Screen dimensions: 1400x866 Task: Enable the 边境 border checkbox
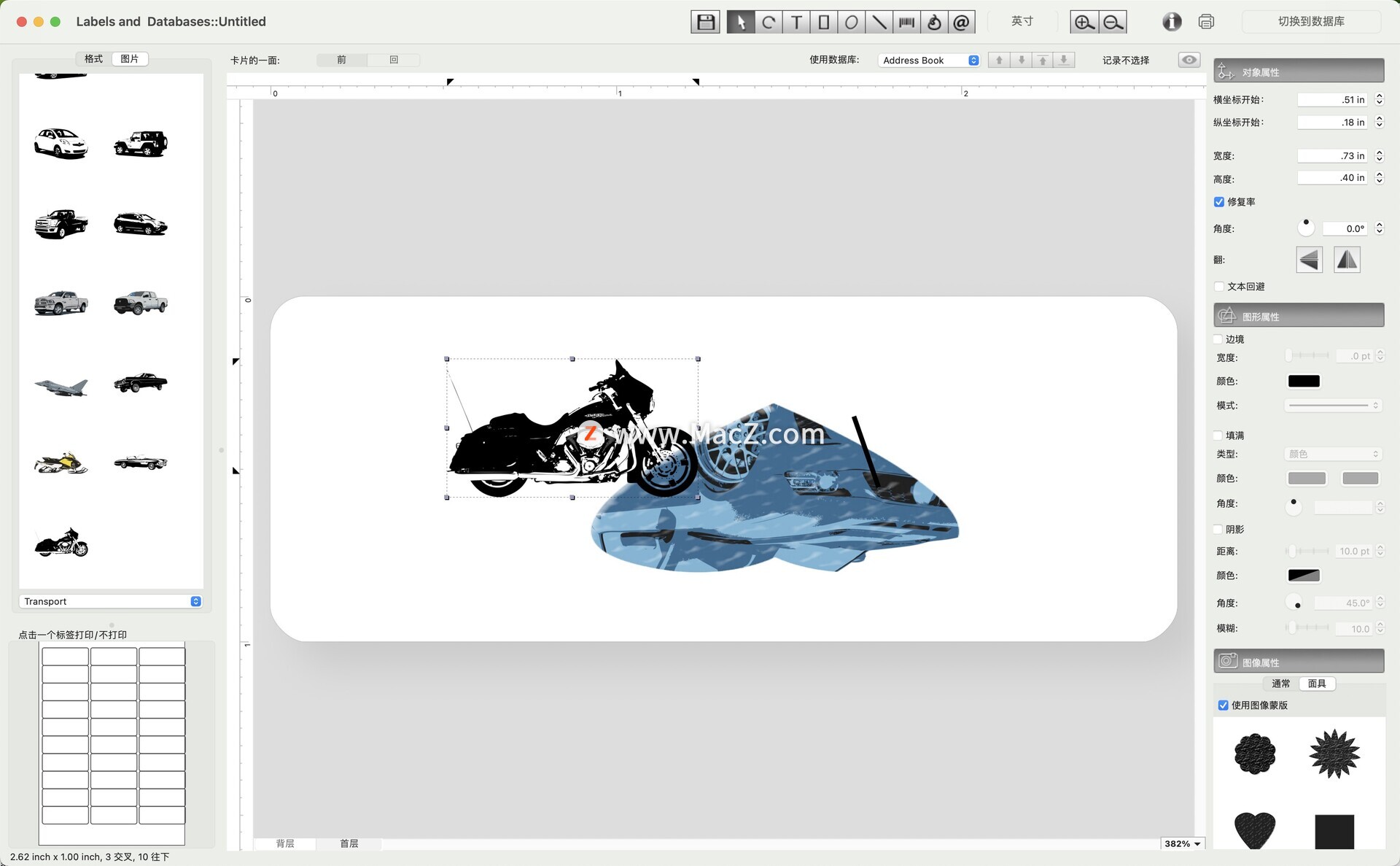point(1218,339)
